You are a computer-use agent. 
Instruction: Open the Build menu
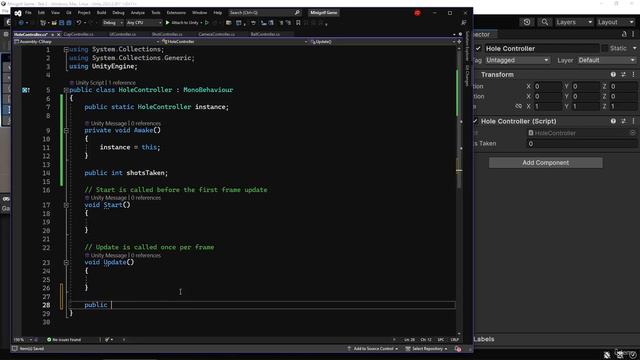pyautogui.click(x=101, y=13)
